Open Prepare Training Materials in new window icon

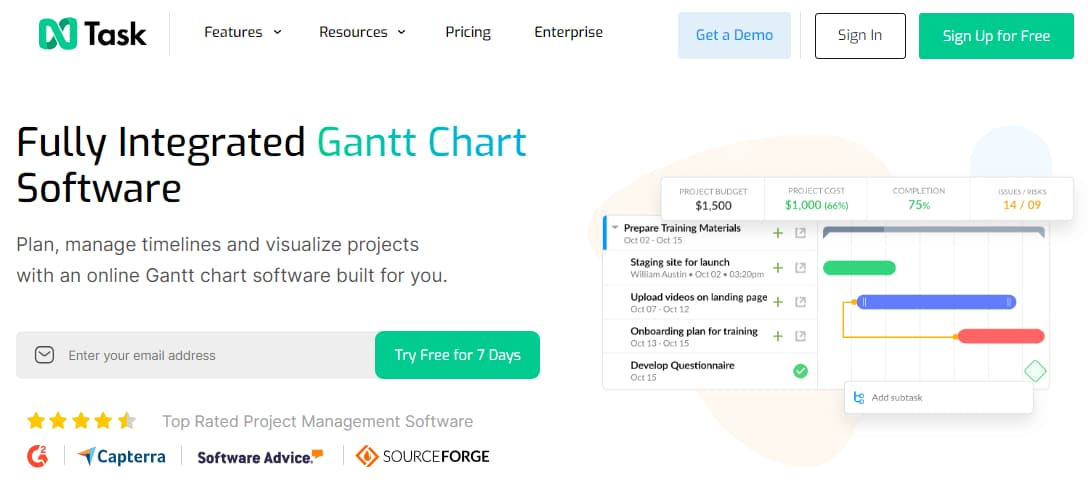coord(800,233)
